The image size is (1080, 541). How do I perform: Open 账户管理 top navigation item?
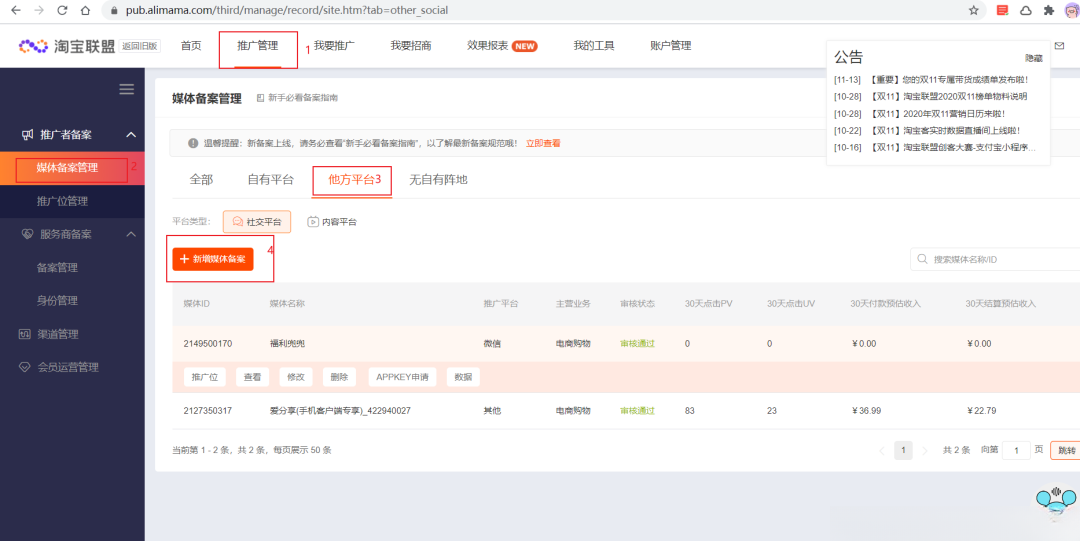[671, 46]
